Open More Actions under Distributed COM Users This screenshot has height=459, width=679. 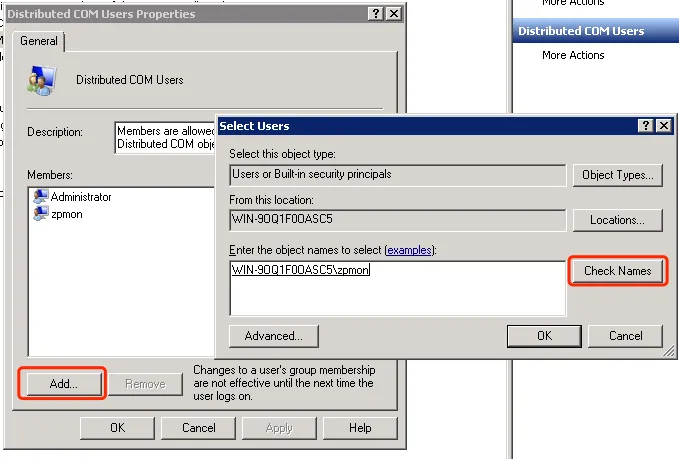[573, 55]
